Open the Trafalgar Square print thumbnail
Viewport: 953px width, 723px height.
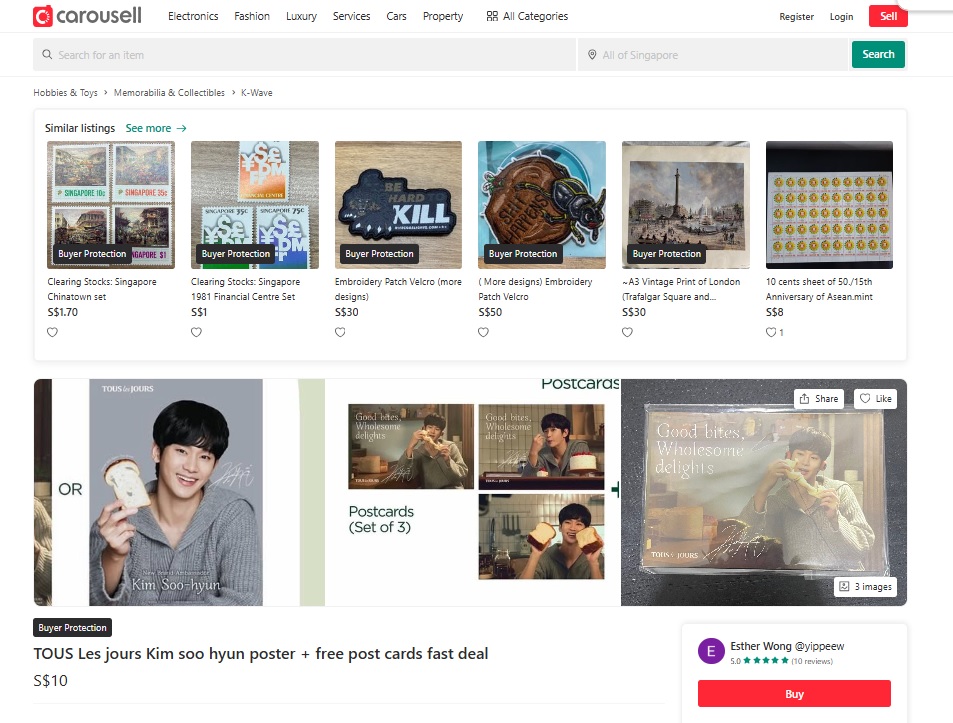[x=686, y=205]
